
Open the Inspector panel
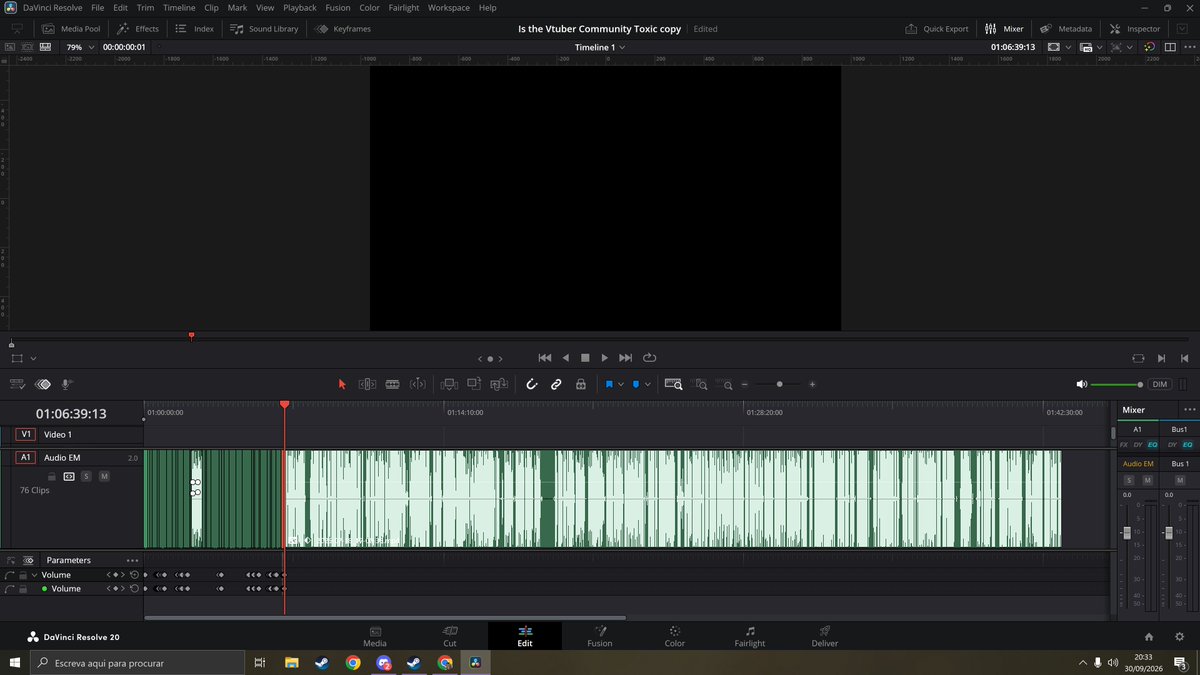pyautogui.click(x=1135, y=28)
